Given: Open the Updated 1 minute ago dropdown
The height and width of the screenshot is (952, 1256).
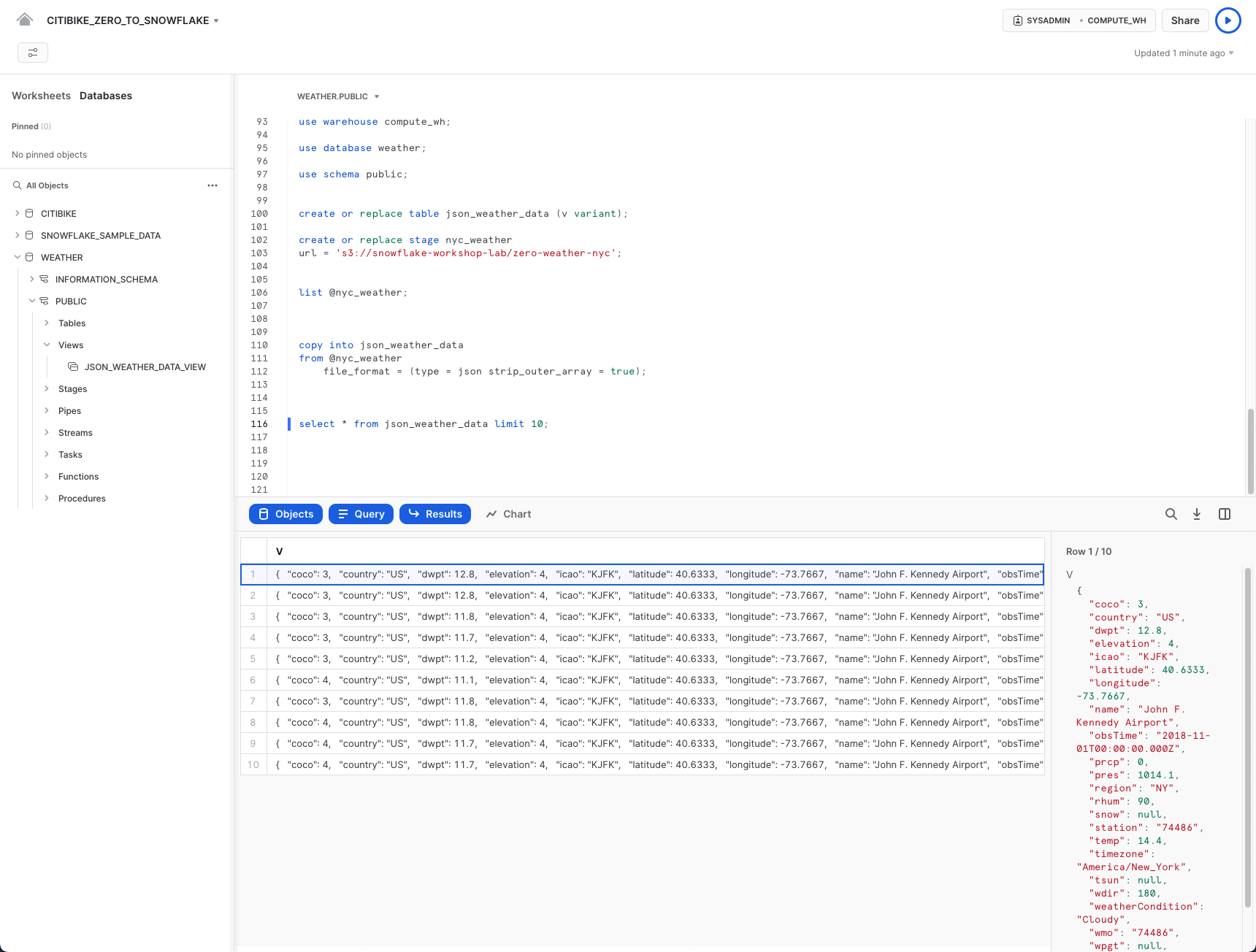Looking at the screenshot, I should (x=1184, y=53).
